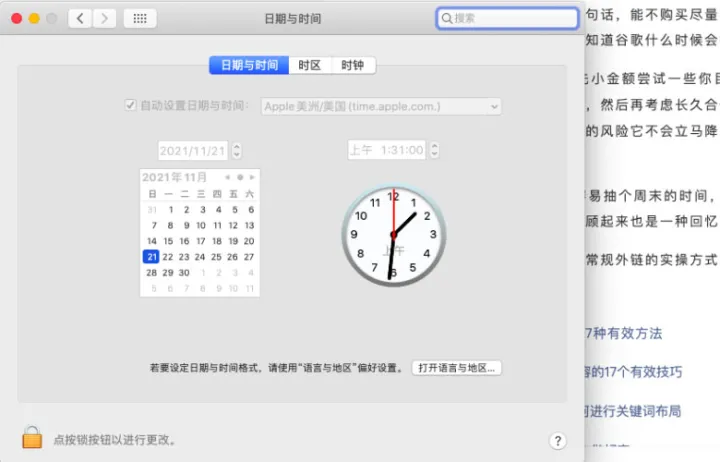Image resolution: width=720 pixels, height=462 pixels.
Task: Select highlighted day 21 in calendar
Action: (x=152, y=257)
